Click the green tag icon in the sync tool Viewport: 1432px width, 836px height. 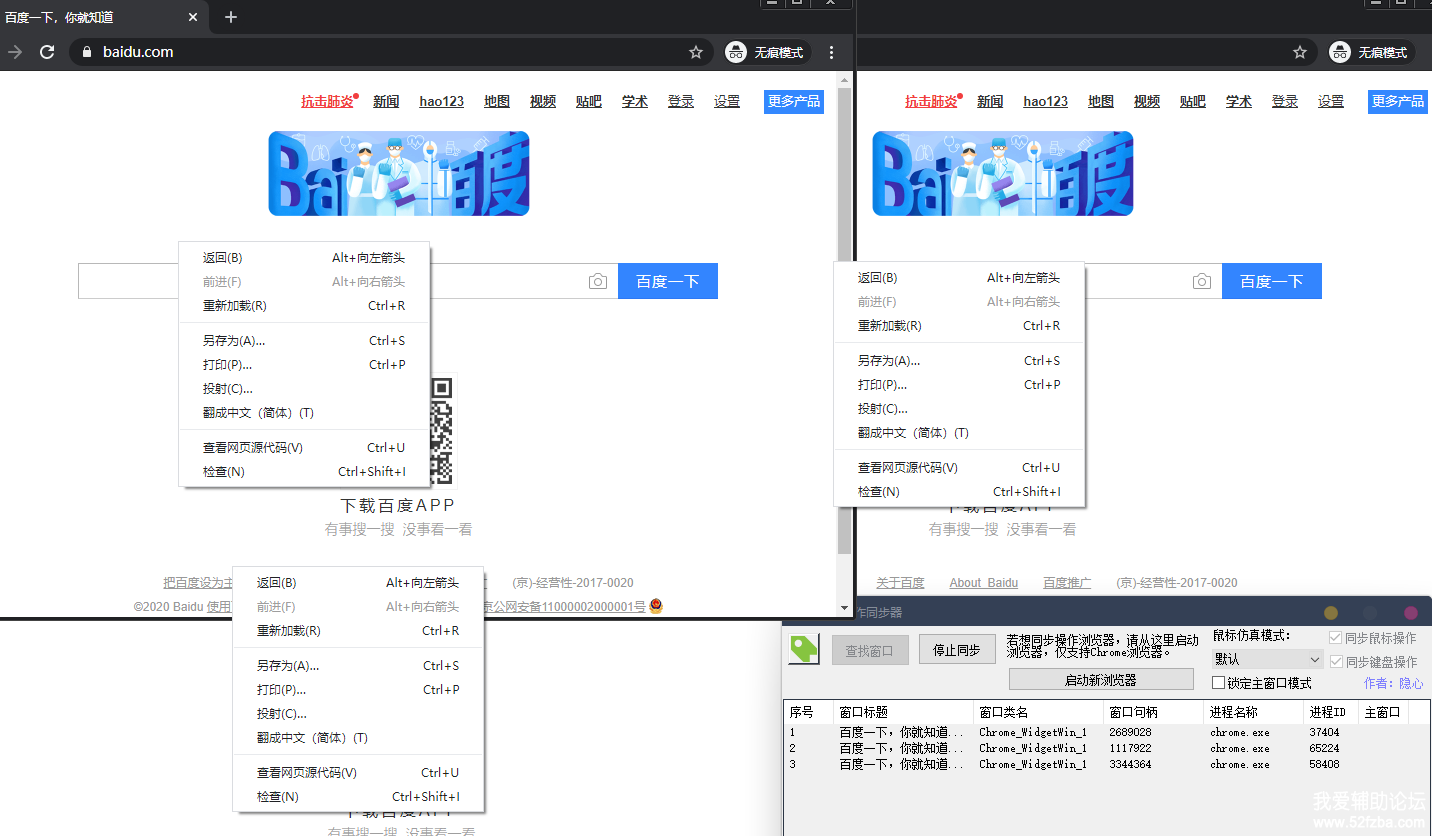pyautogui.click(x=804, y=649)
